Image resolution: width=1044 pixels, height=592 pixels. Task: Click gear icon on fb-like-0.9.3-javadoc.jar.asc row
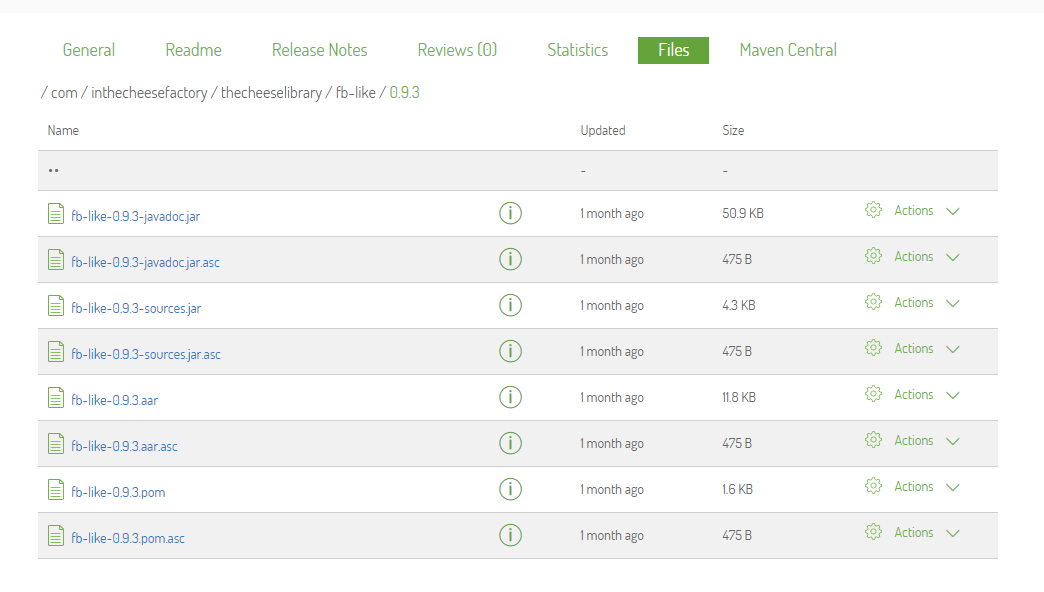[x=873, y=256]
